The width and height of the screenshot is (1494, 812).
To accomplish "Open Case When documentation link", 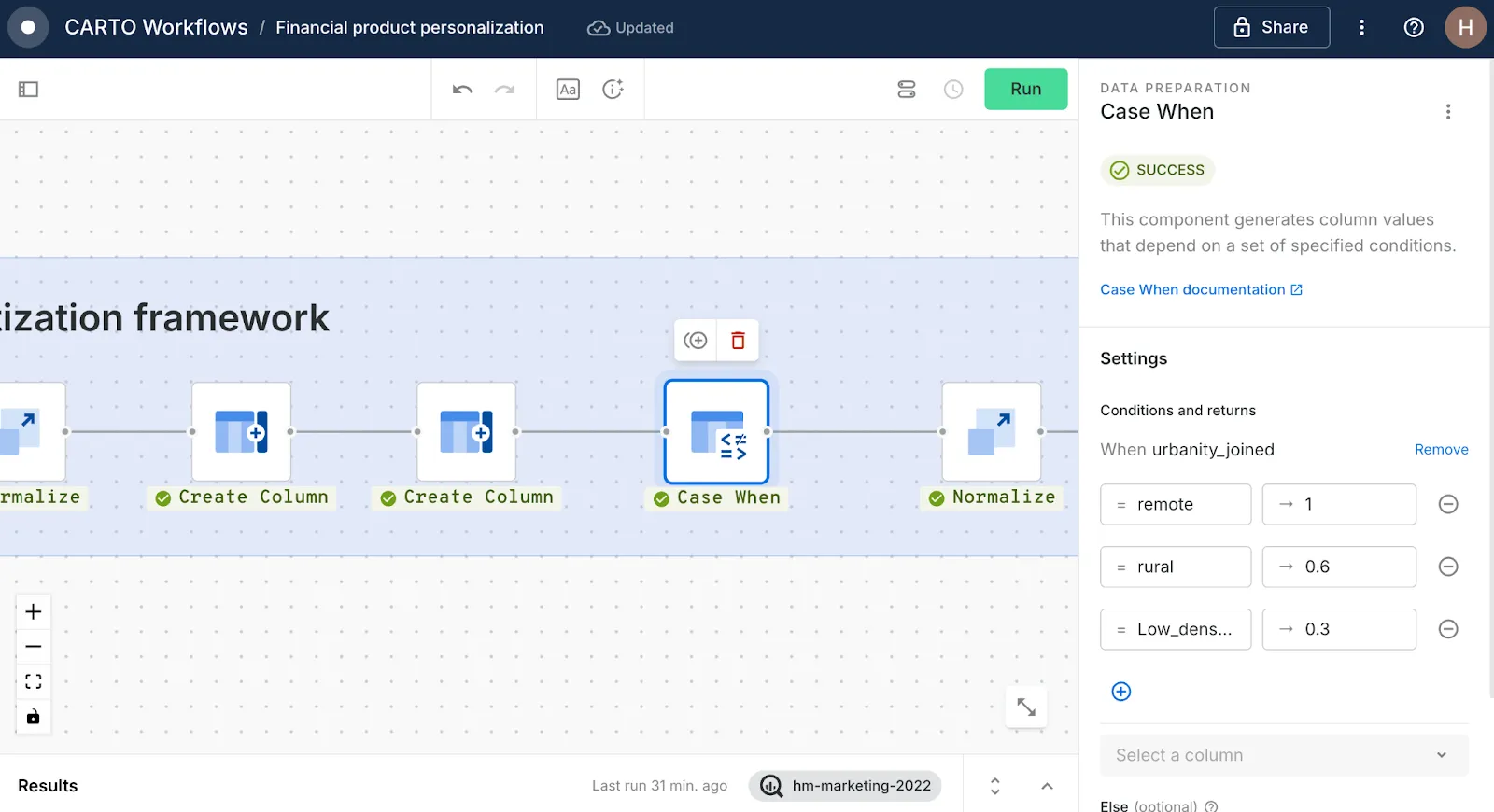I will (x=1201, y=290).
